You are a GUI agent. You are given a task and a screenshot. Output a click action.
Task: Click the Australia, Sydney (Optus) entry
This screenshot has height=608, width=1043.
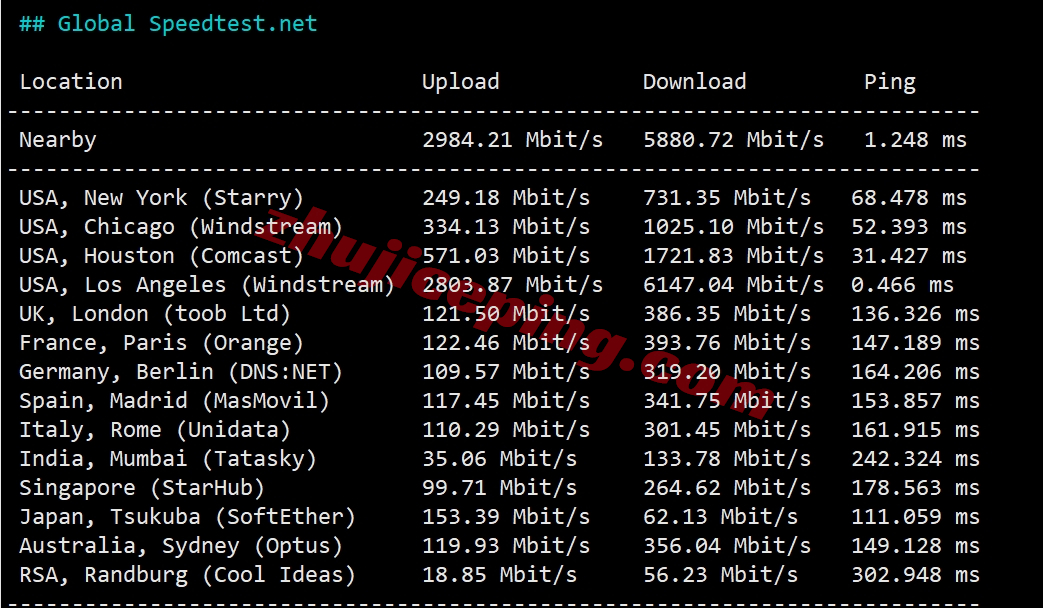(x=181, y=546)
